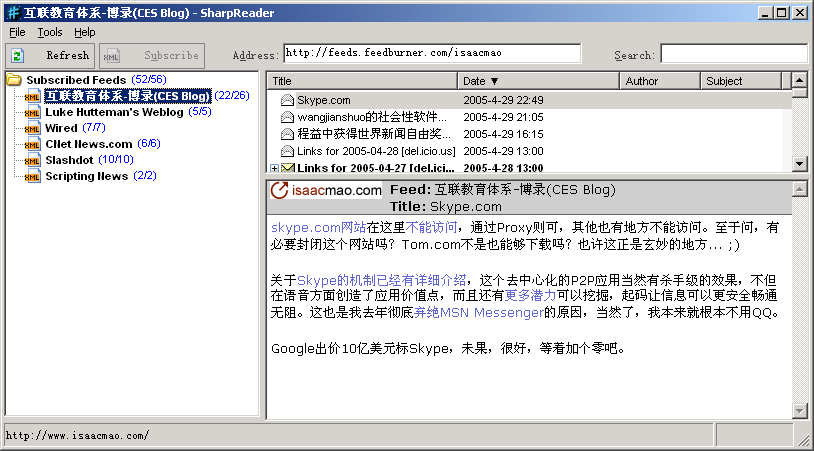
Task: Click the Address input field
Action: click(432, 53)
